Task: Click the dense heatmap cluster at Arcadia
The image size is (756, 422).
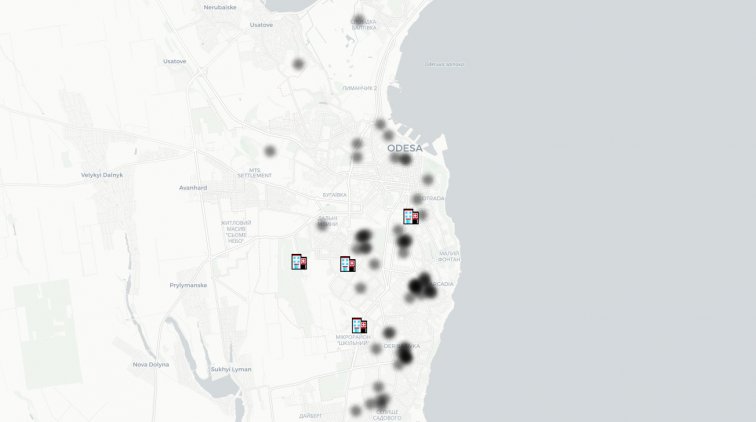Action: [420, 288]
